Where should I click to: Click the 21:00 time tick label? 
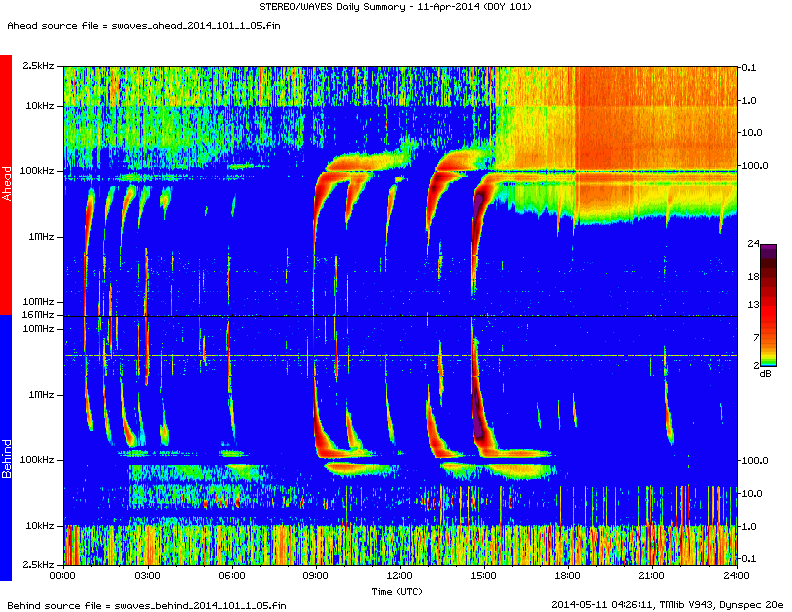point(652,575)
